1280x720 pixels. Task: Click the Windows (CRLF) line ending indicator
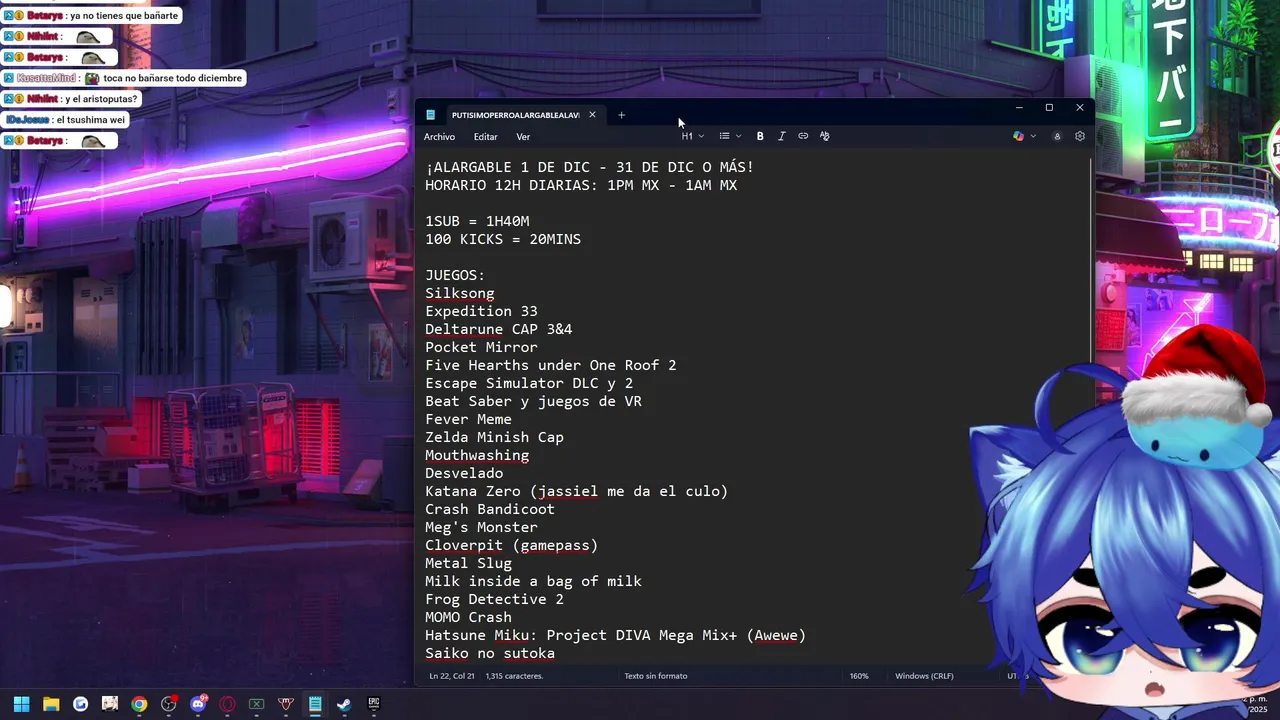point(924,676)
